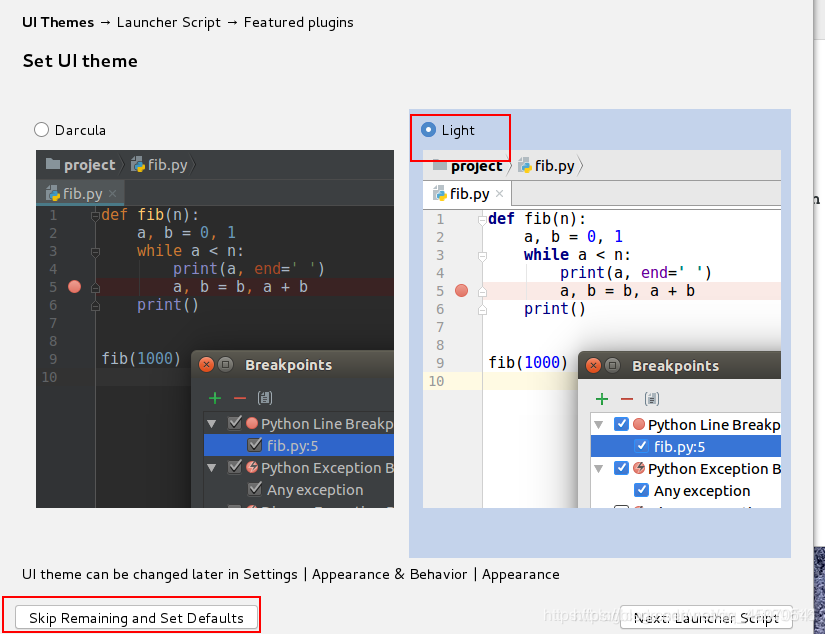Viewport: 825px width, 634px height.
Task: Select the Darcula theme radio button
Action: 42,130
